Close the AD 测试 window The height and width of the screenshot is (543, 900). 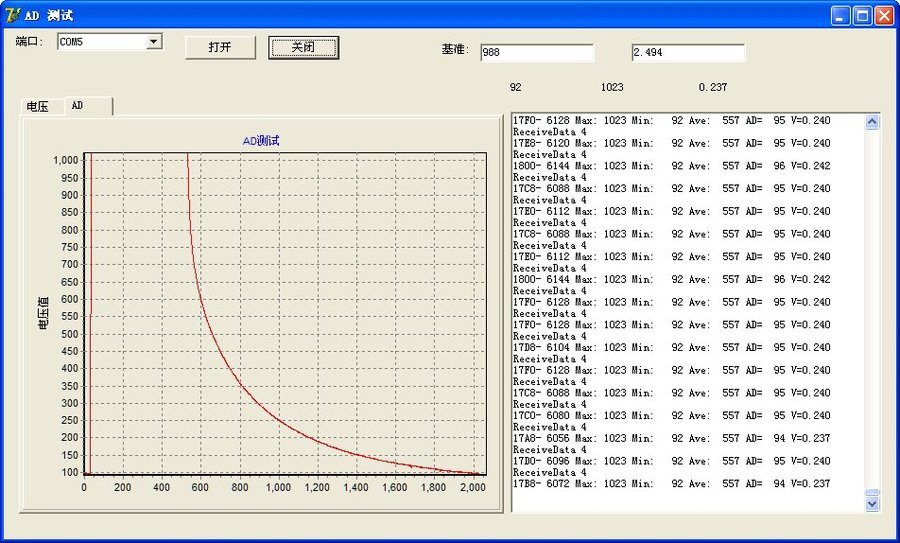coord(884,15)
